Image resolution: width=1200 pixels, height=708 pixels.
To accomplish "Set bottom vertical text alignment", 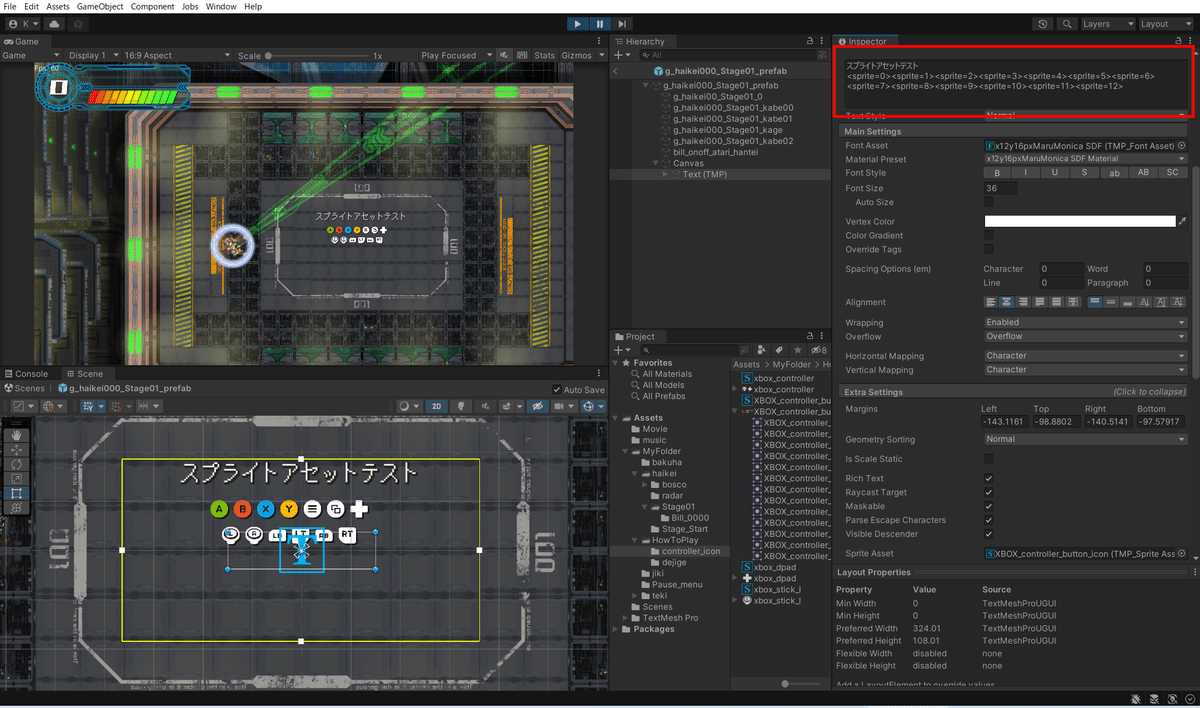I will pyautogui.click(x=1127, y=302).
